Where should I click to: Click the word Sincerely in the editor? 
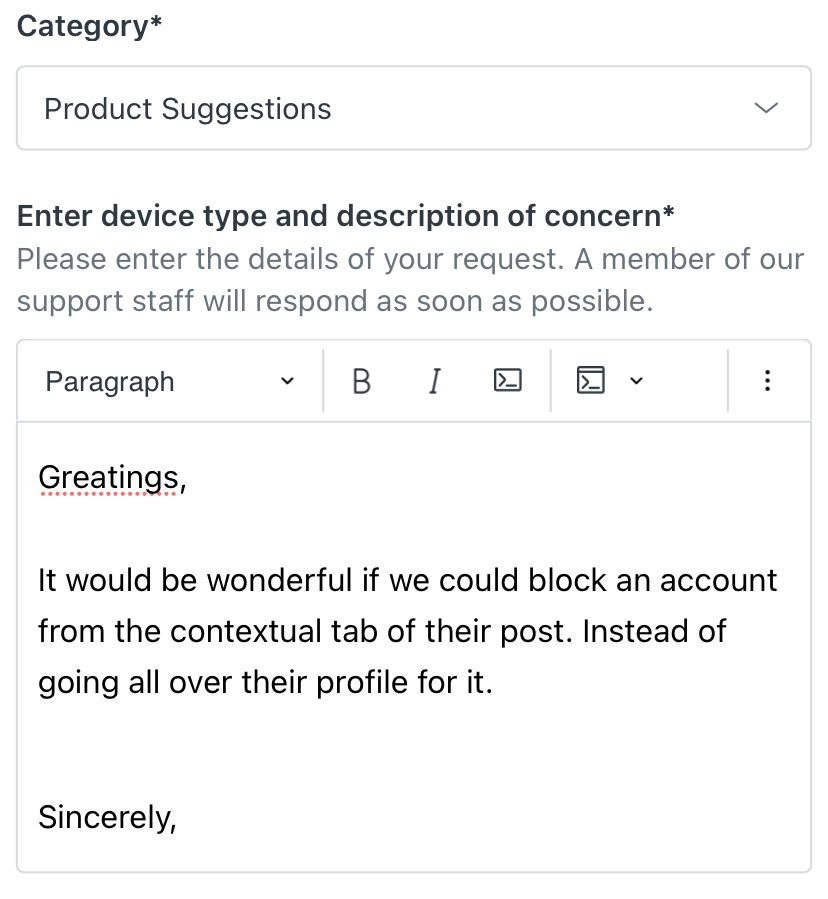[x=105, y=817]
